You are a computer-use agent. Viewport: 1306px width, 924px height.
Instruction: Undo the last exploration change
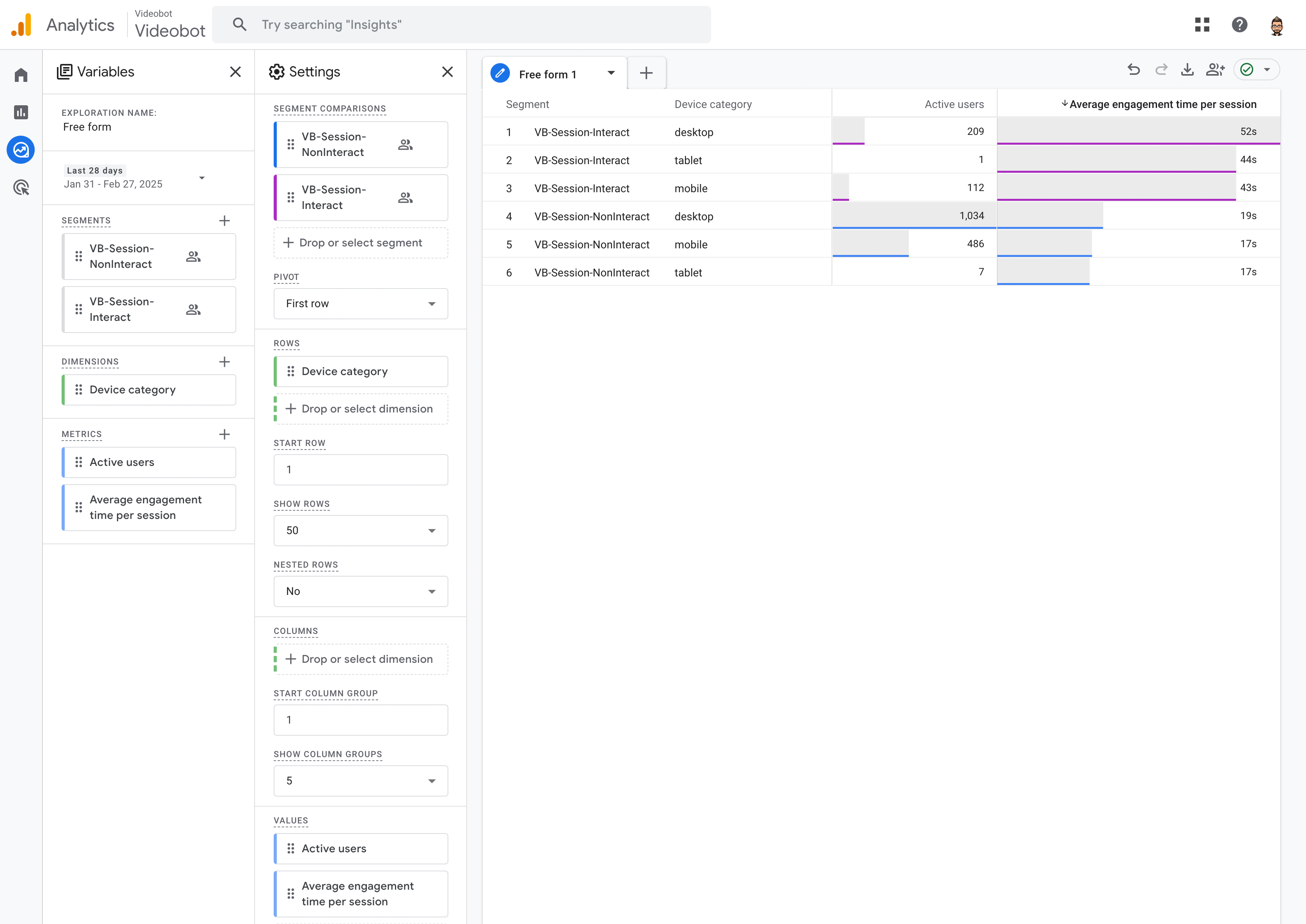point(1134,69)
